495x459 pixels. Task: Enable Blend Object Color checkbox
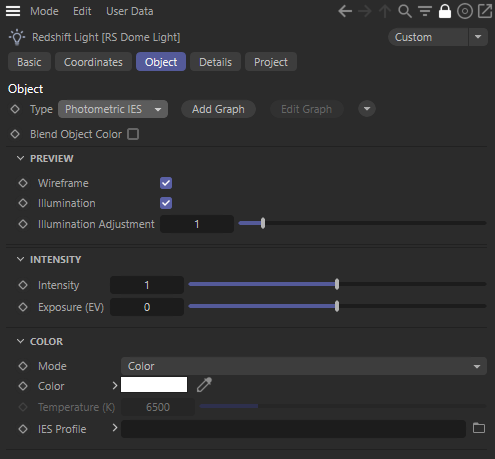click(x=133, y=134)
